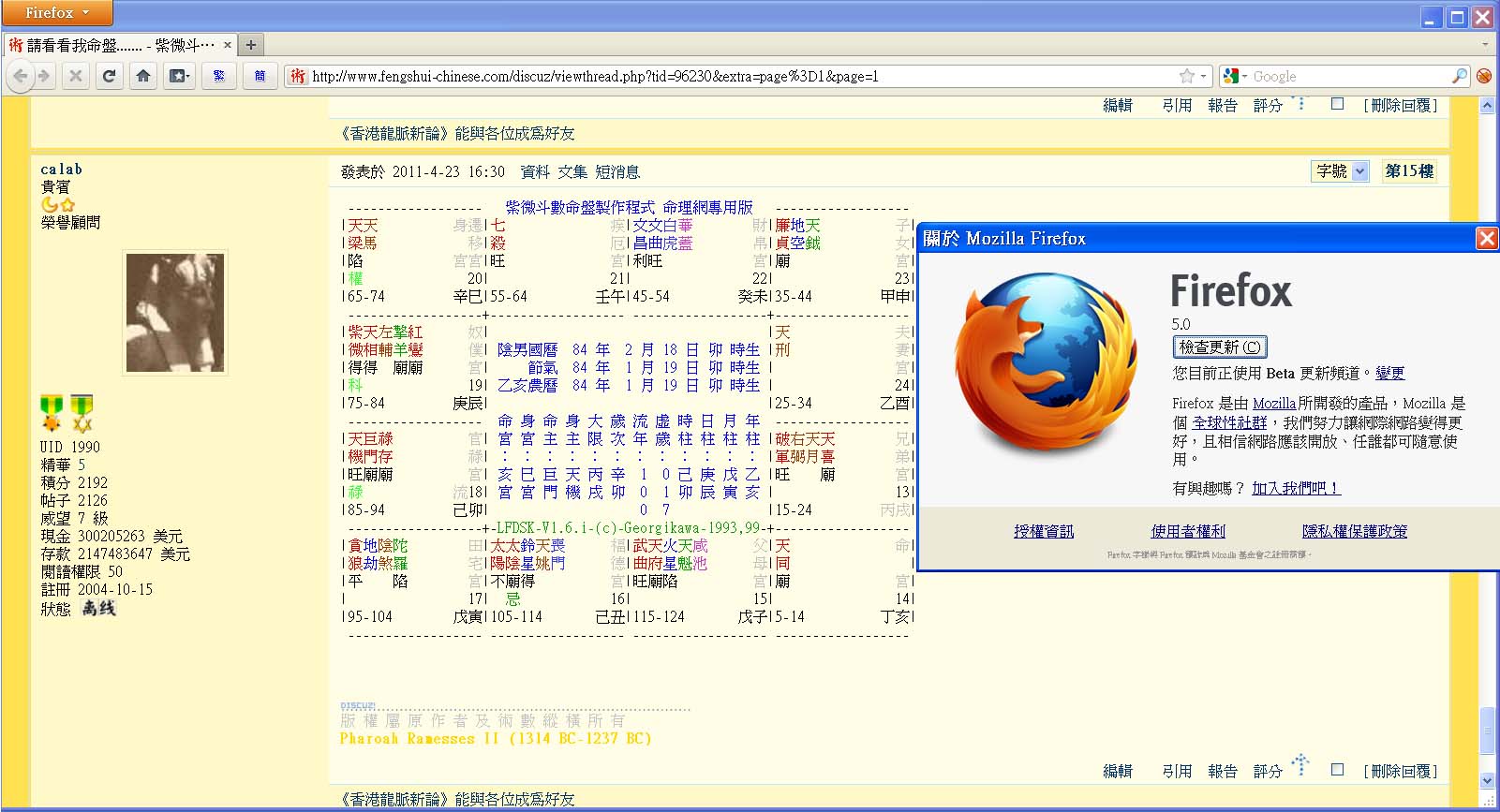Tick the checkbox beside top 刪除回覆
Screen dimensions: 1500x812
point(1337,104)
